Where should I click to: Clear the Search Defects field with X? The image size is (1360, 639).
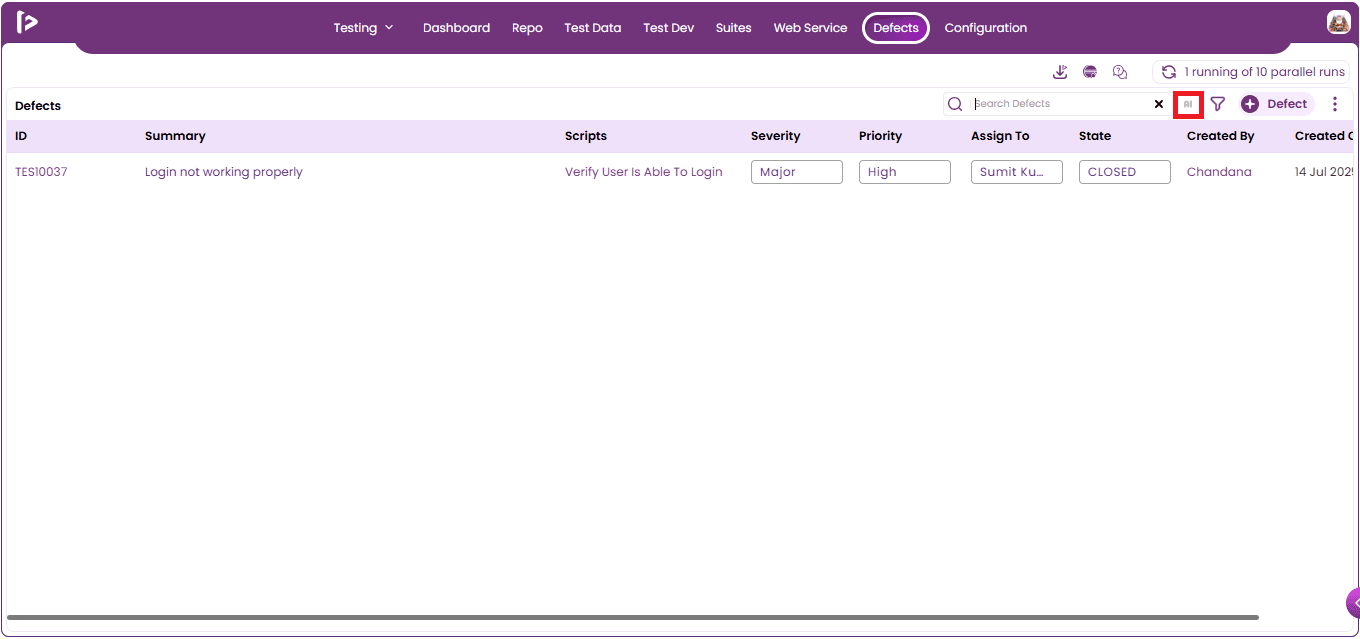click(x=1159, y=104)
